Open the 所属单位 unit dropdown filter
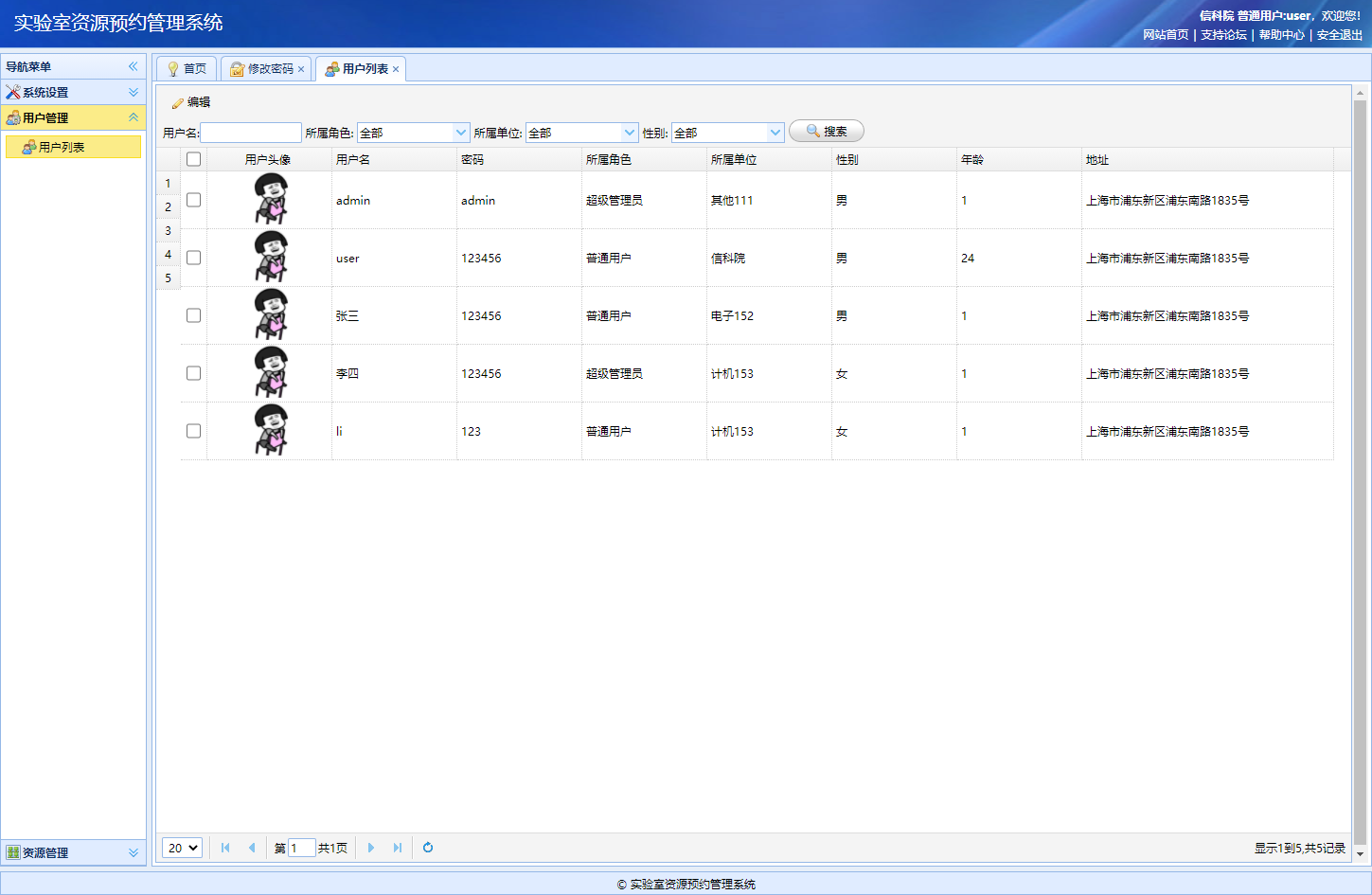 pos(630,133)
